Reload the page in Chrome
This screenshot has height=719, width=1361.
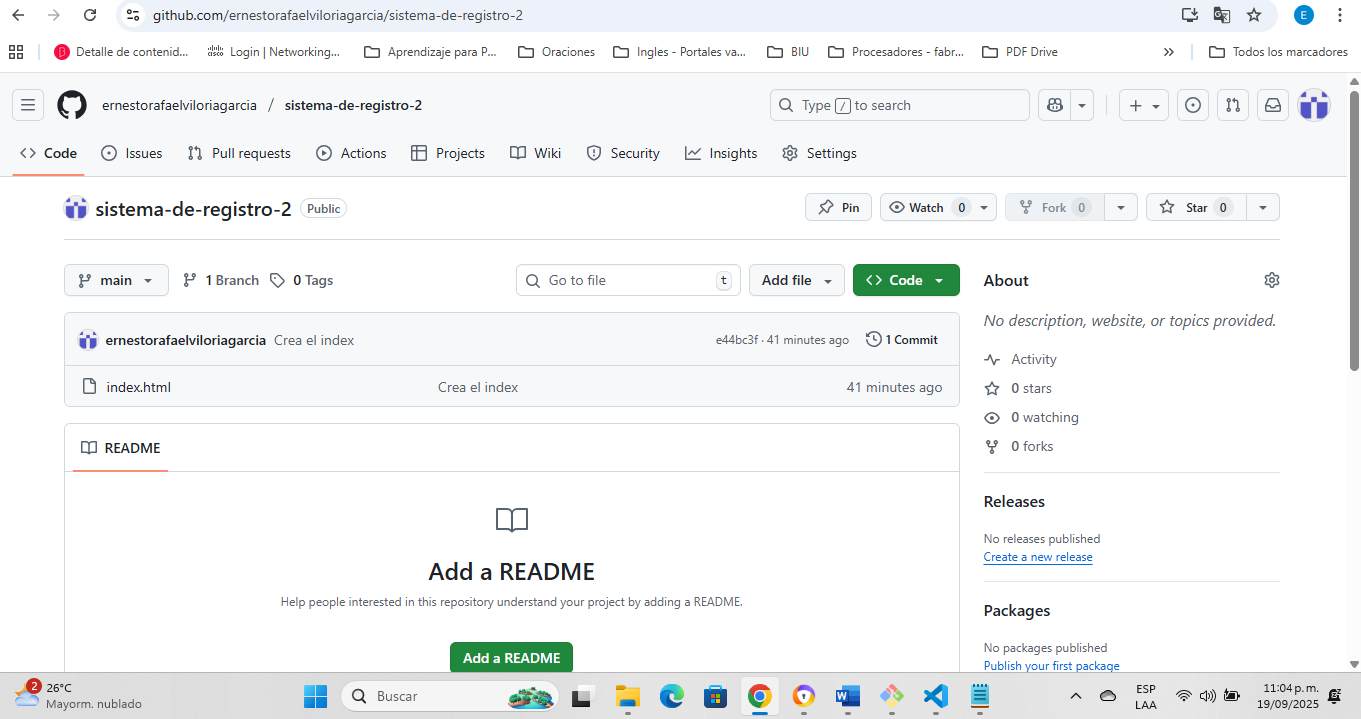pyautogui.click(x=90, y=15)
